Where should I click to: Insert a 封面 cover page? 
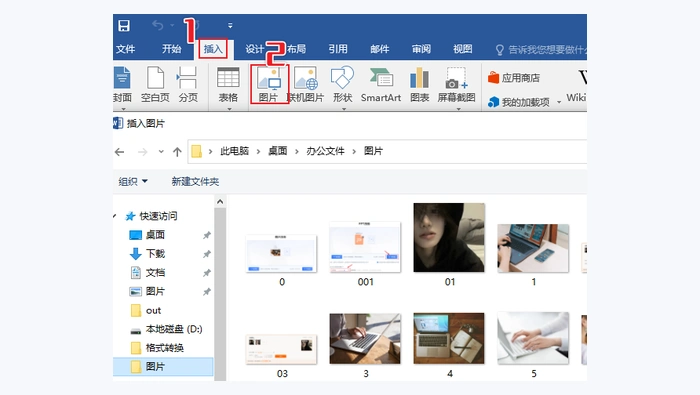tap(122, 84)
